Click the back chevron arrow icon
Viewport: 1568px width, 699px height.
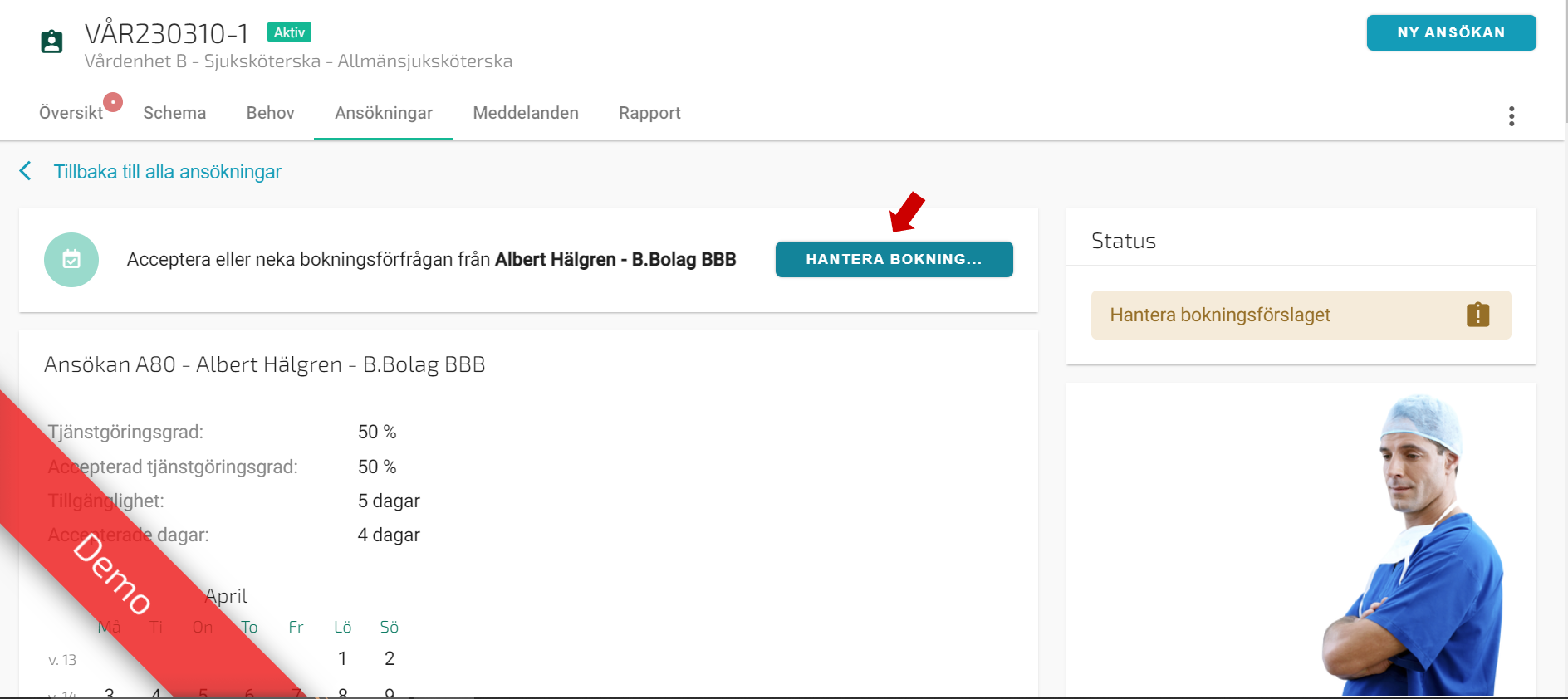[x=26, y=171]
